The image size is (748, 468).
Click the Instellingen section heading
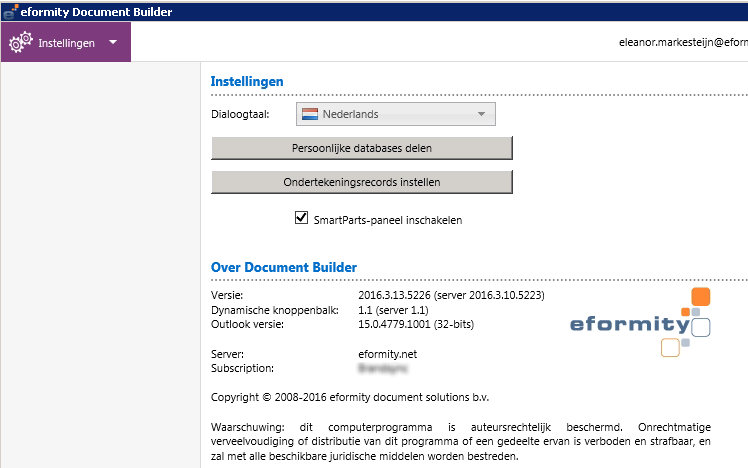[x=247, y=82]
